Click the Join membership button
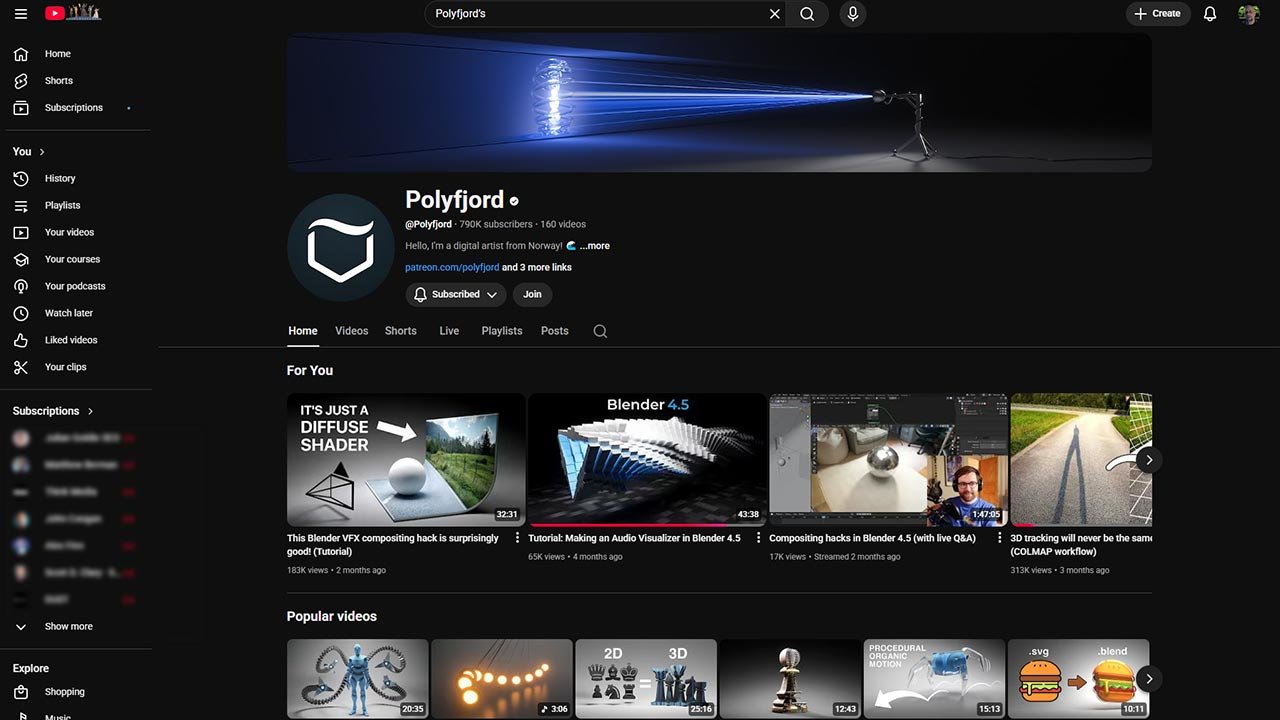Screen dimensions: 1280x720 click(x=532, y=295)
